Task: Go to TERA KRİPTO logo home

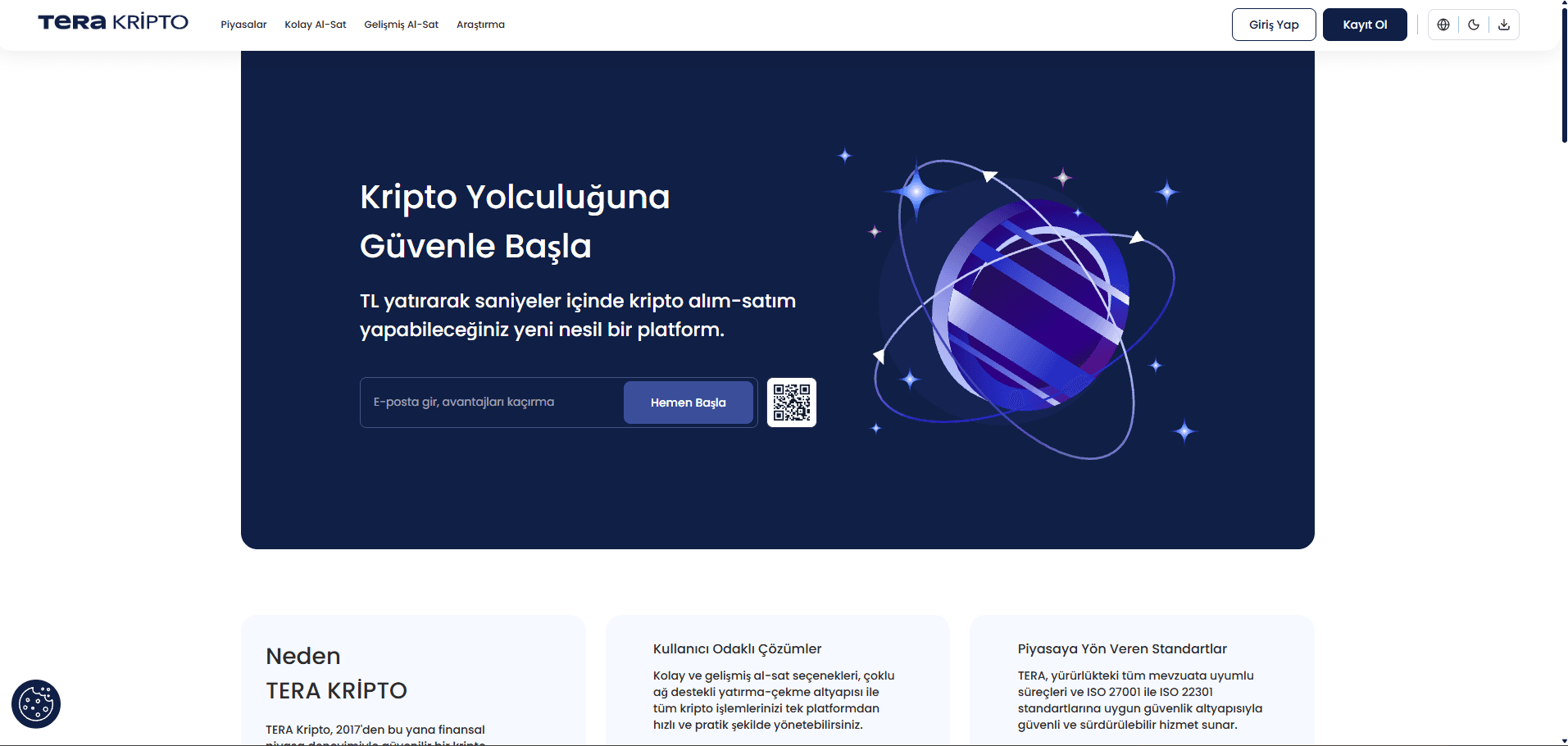Action: point(113,22)
